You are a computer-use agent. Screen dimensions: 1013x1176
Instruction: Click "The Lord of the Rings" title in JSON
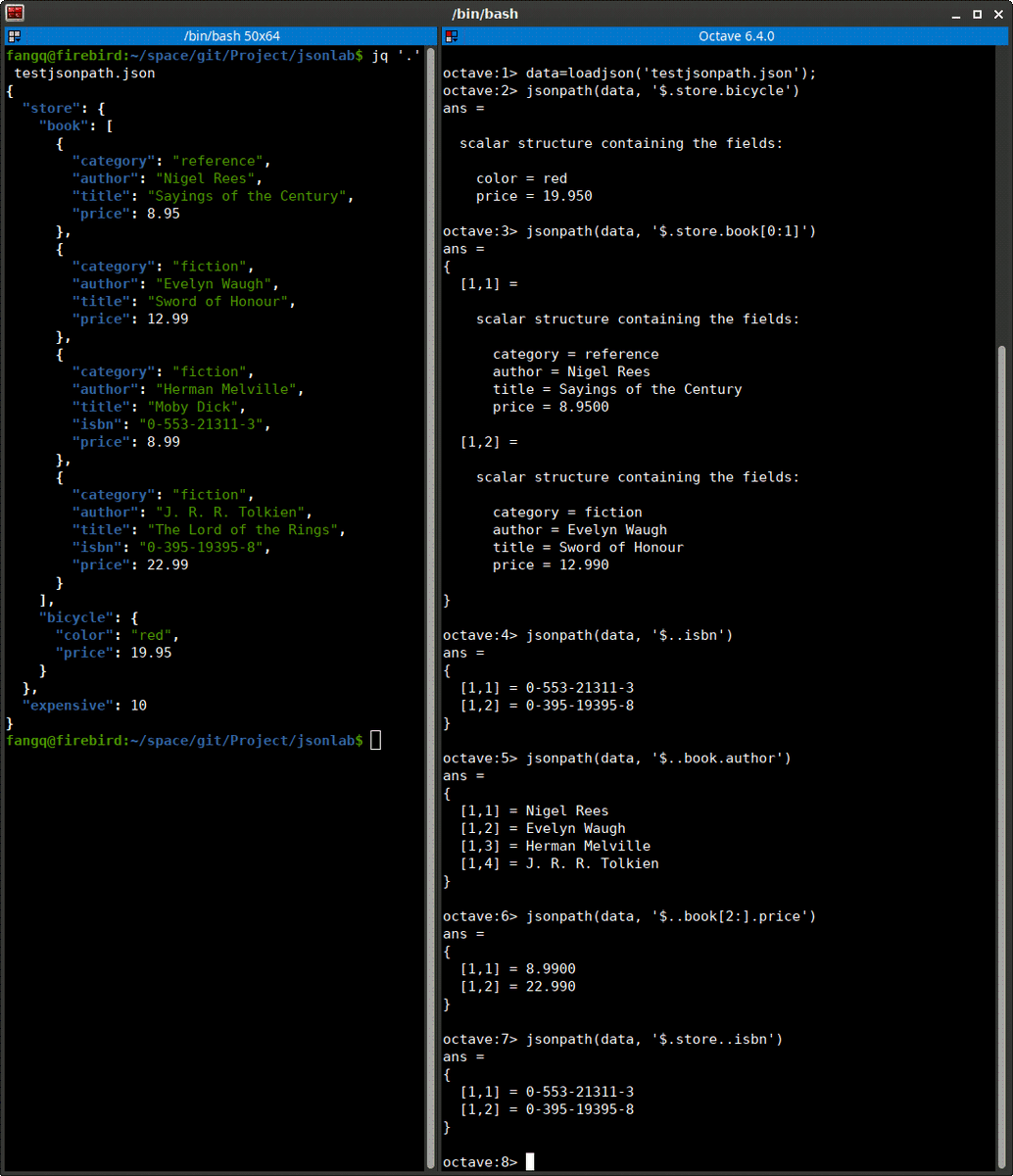(x=243, y=530)
